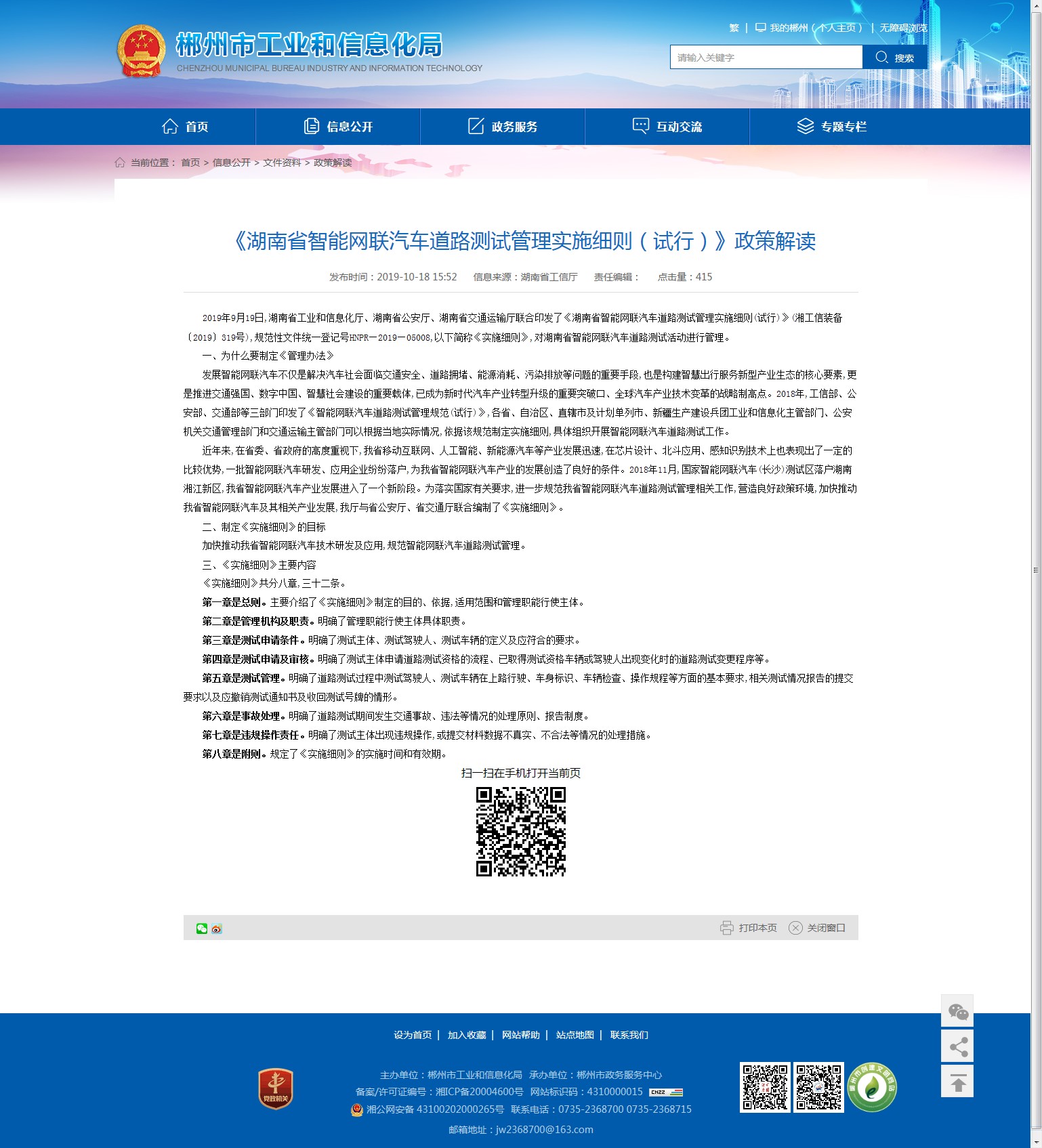This screenshot has width=1042, height=1148.
Task: Share article via WeChat icon in share bar
Action: pyautogui.click(x=202, y=929)
